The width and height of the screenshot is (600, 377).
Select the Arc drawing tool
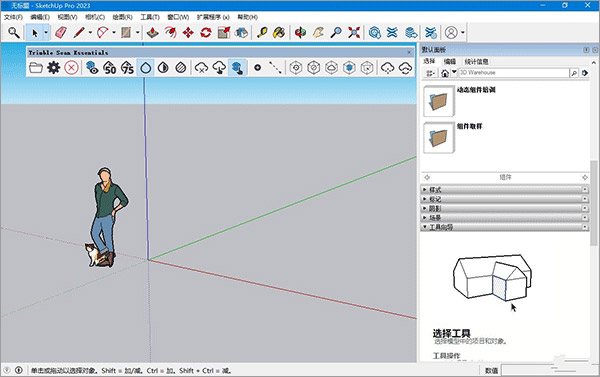(103, 33)
